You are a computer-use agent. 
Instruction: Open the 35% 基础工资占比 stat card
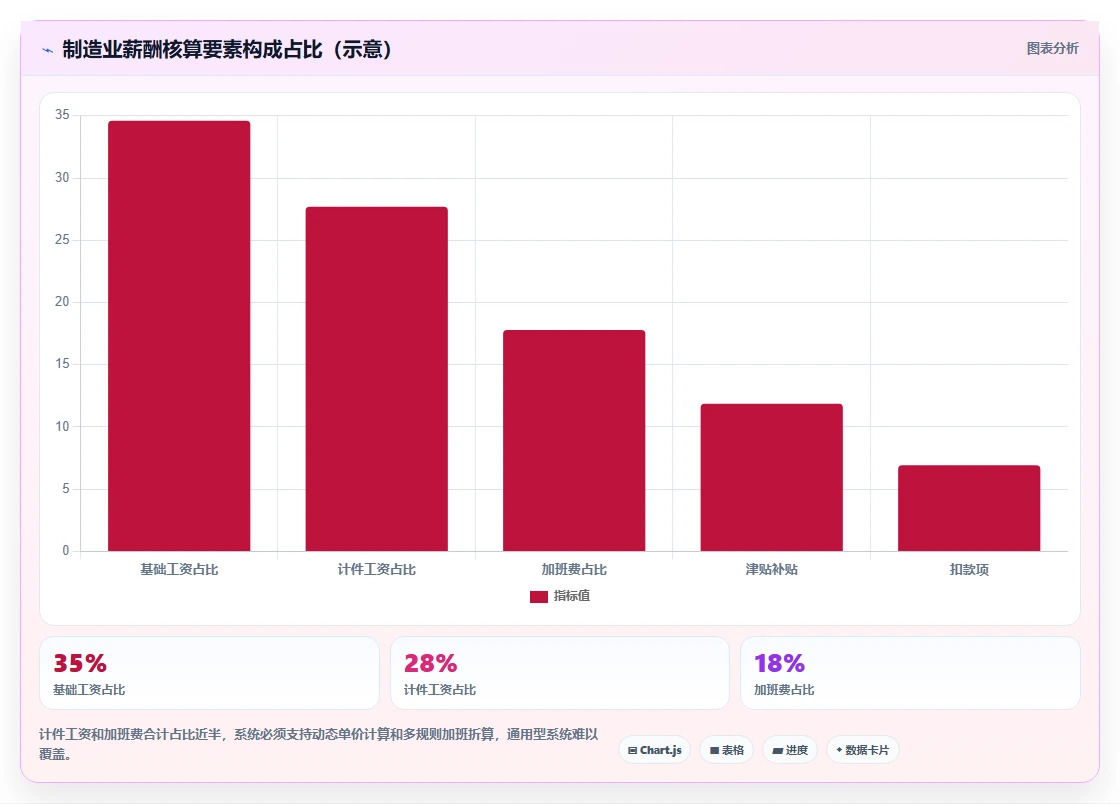tap(209, 673)
